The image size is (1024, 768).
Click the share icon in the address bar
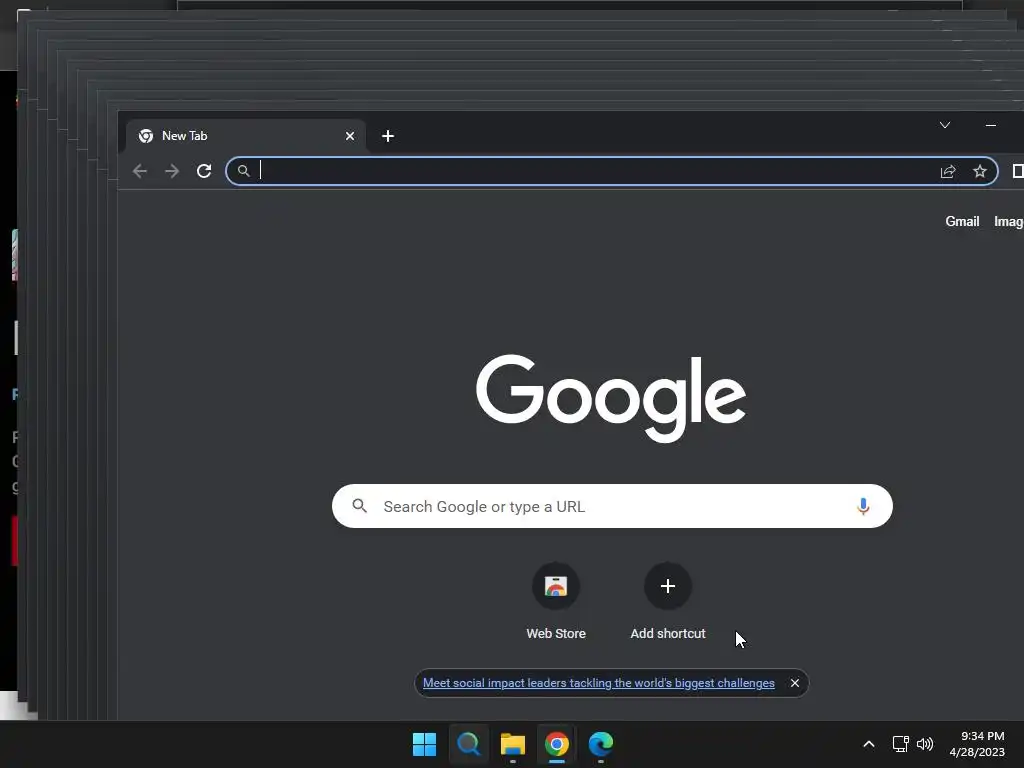[948, 171]
